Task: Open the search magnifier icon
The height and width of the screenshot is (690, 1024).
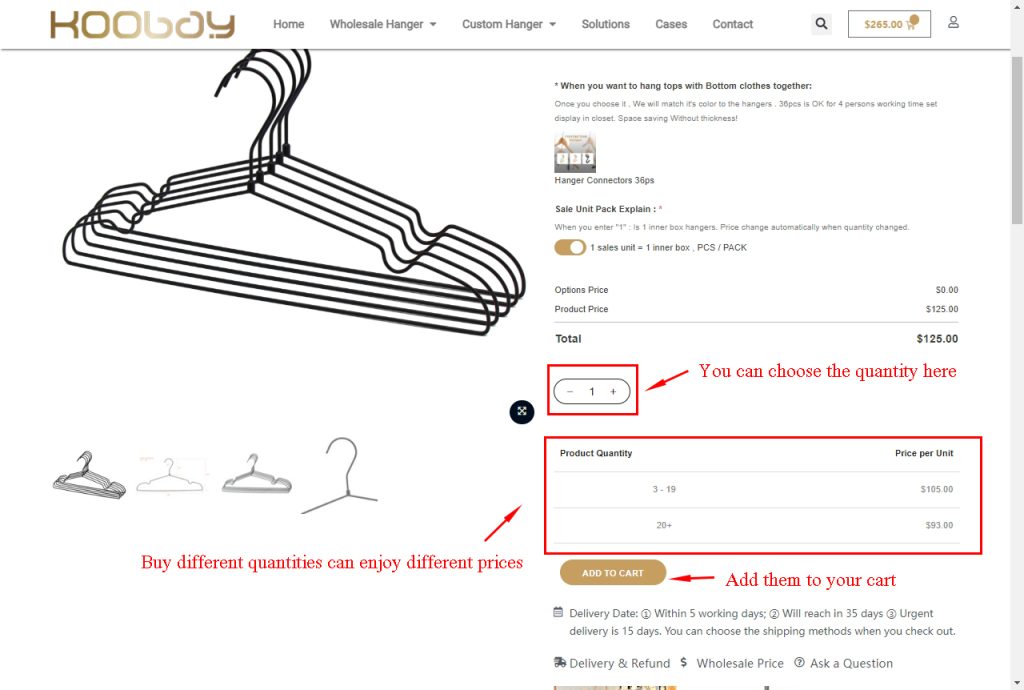Action: [821, 24]
